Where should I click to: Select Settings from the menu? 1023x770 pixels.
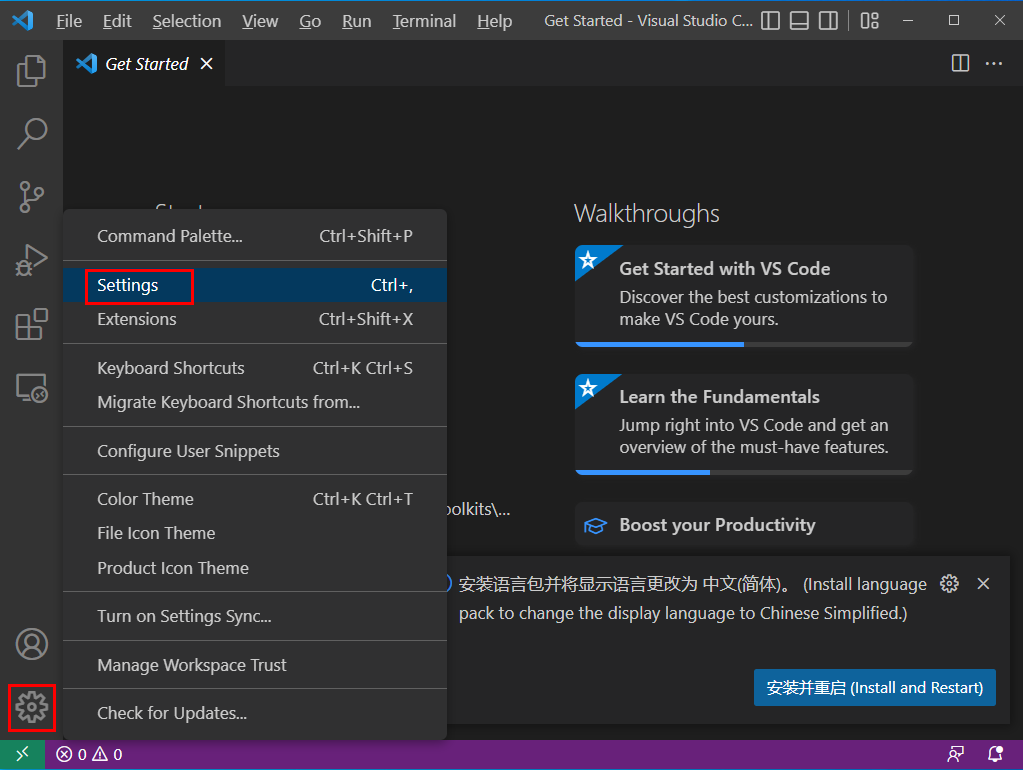pyautogui.click(x=128, y=286)
